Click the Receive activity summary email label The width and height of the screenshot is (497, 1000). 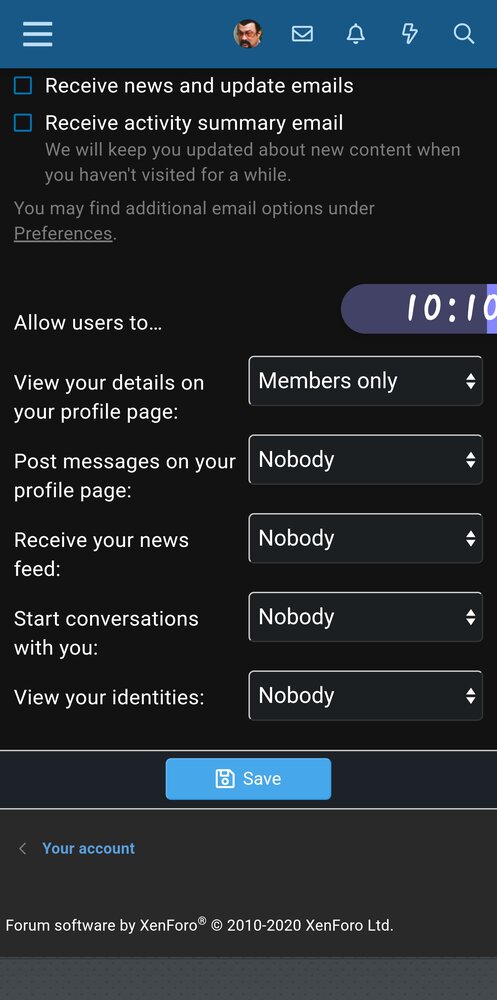[x=194, y=122]
